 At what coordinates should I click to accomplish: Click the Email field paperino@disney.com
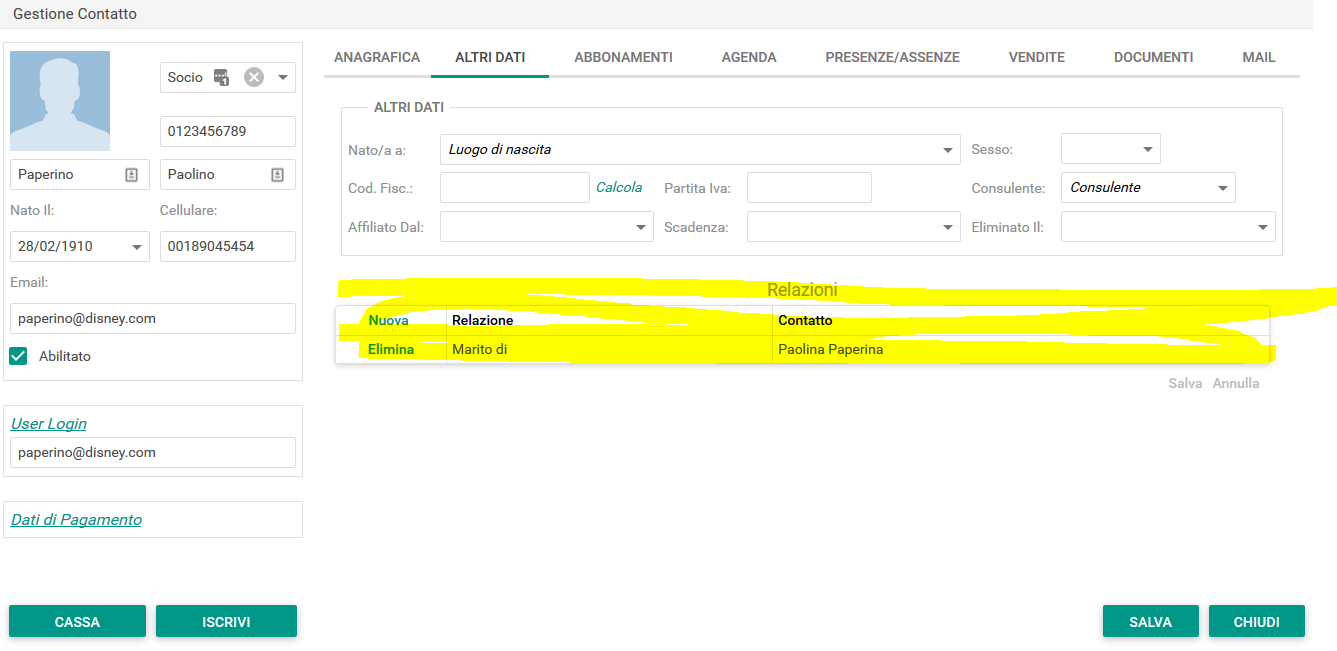153,318
